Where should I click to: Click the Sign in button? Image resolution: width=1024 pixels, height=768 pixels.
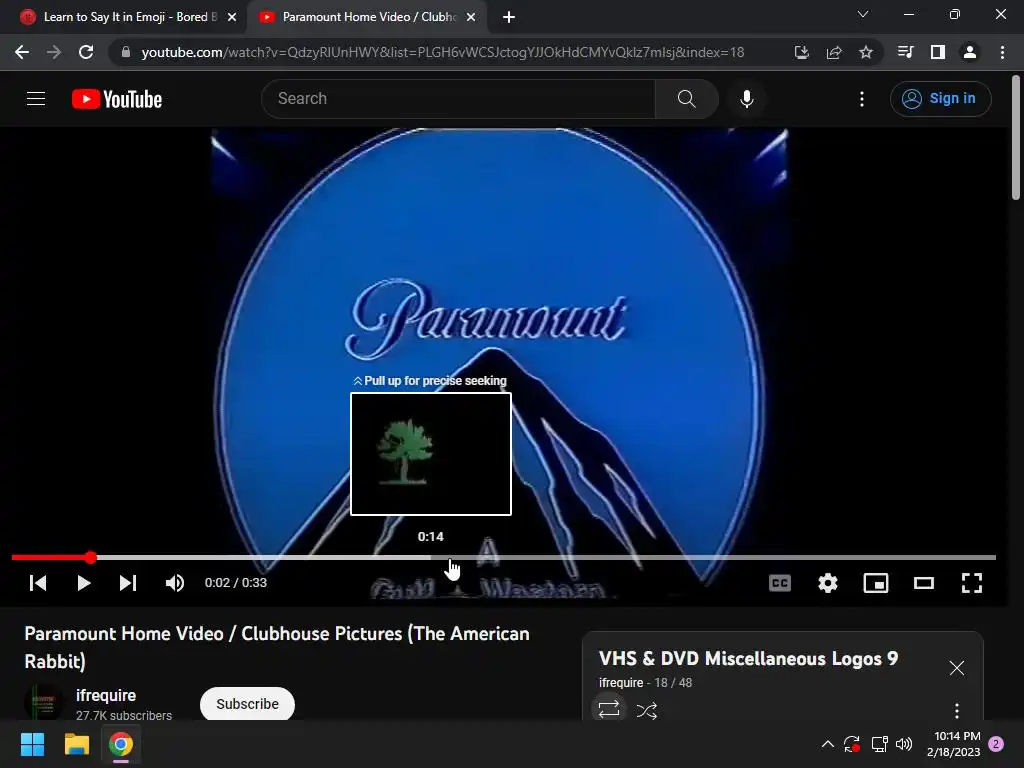pos(940,99)
